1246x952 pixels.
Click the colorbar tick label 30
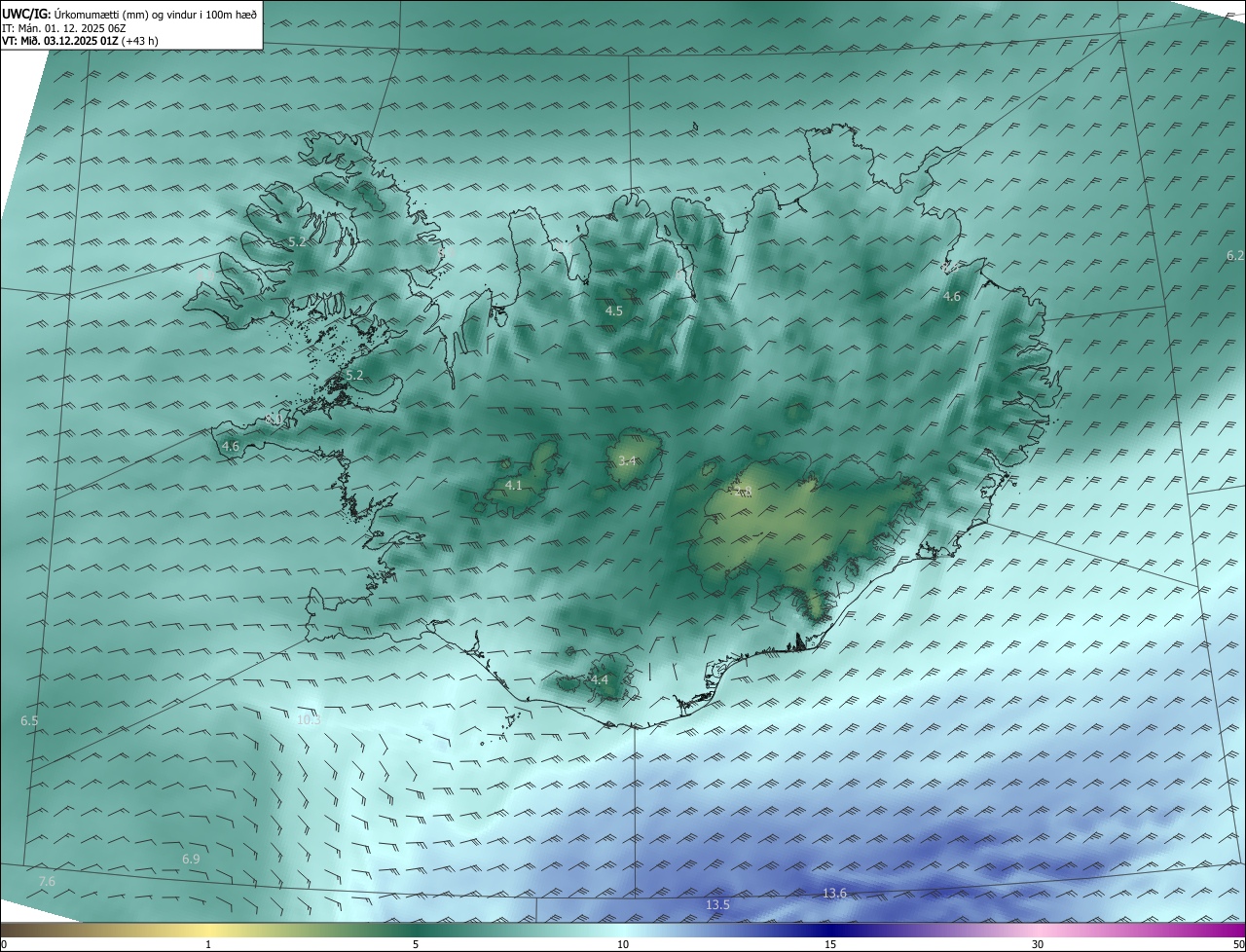coord(1038,944)
